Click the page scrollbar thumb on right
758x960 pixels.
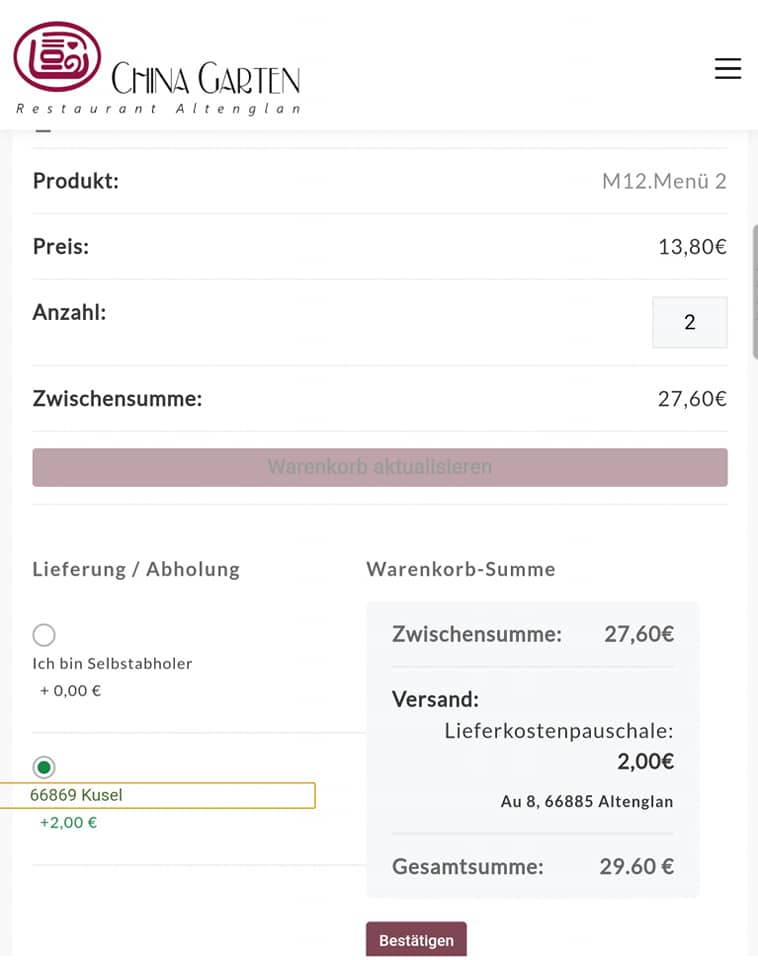(x=755, y=291)
